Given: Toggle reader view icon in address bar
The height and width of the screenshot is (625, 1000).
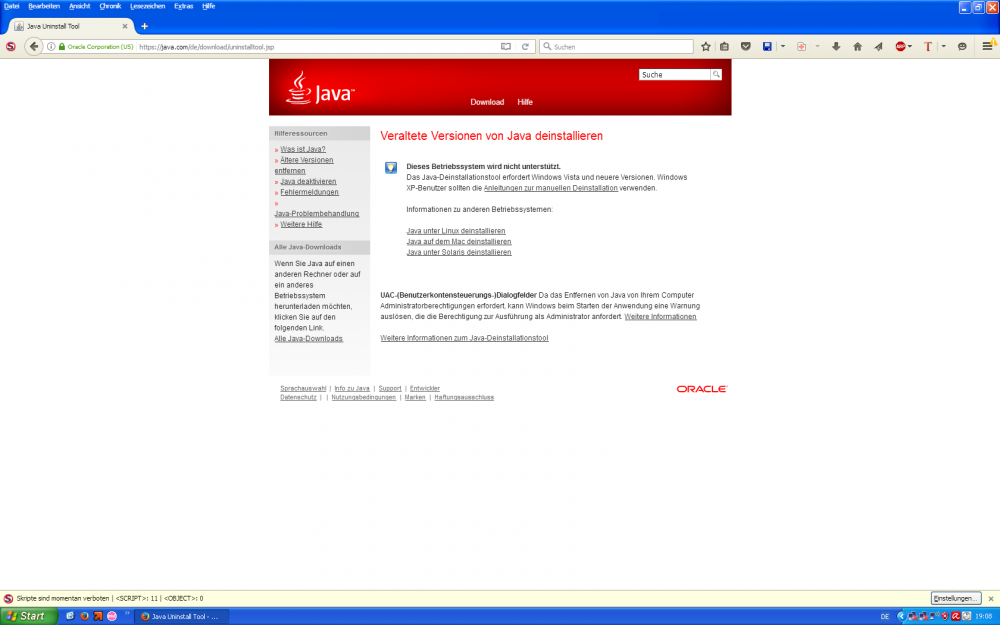Looking at the screenshot, I should 506,47.
